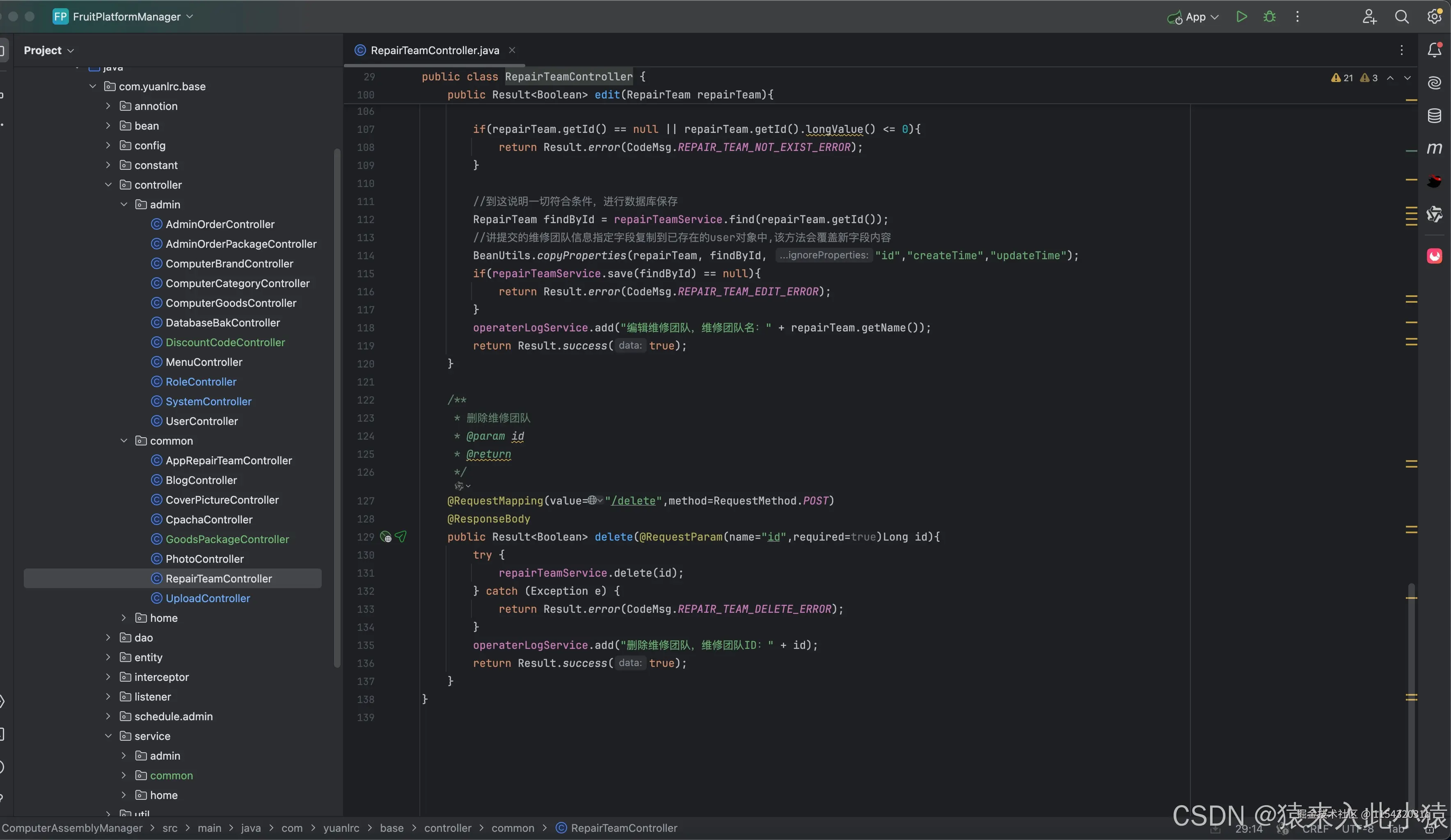
Task: Open the Project view dropdown
Action: coord(49,50)
